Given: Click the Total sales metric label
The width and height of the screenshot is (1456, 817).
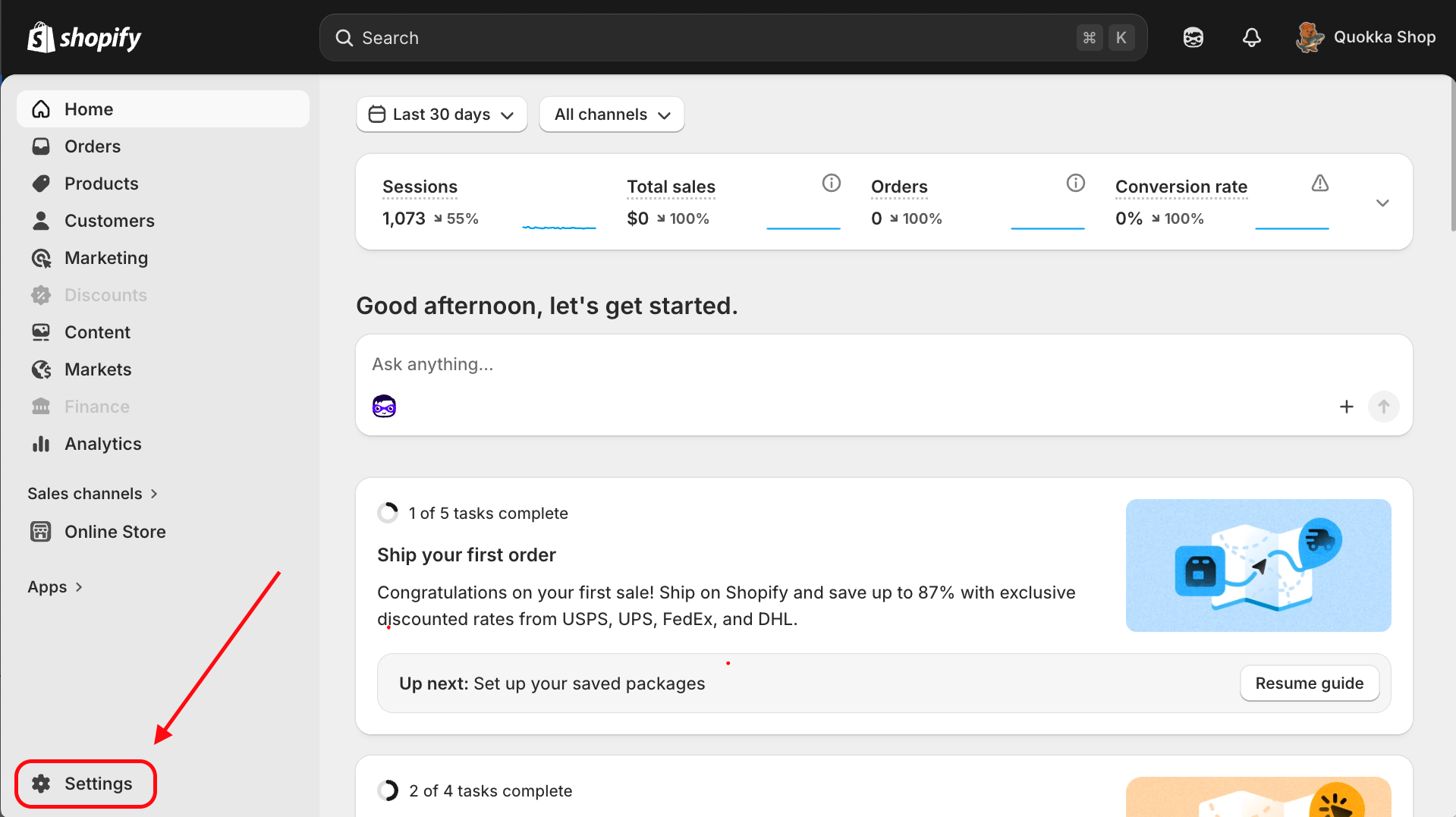Looking at the screenshot, I should (671, 187).
